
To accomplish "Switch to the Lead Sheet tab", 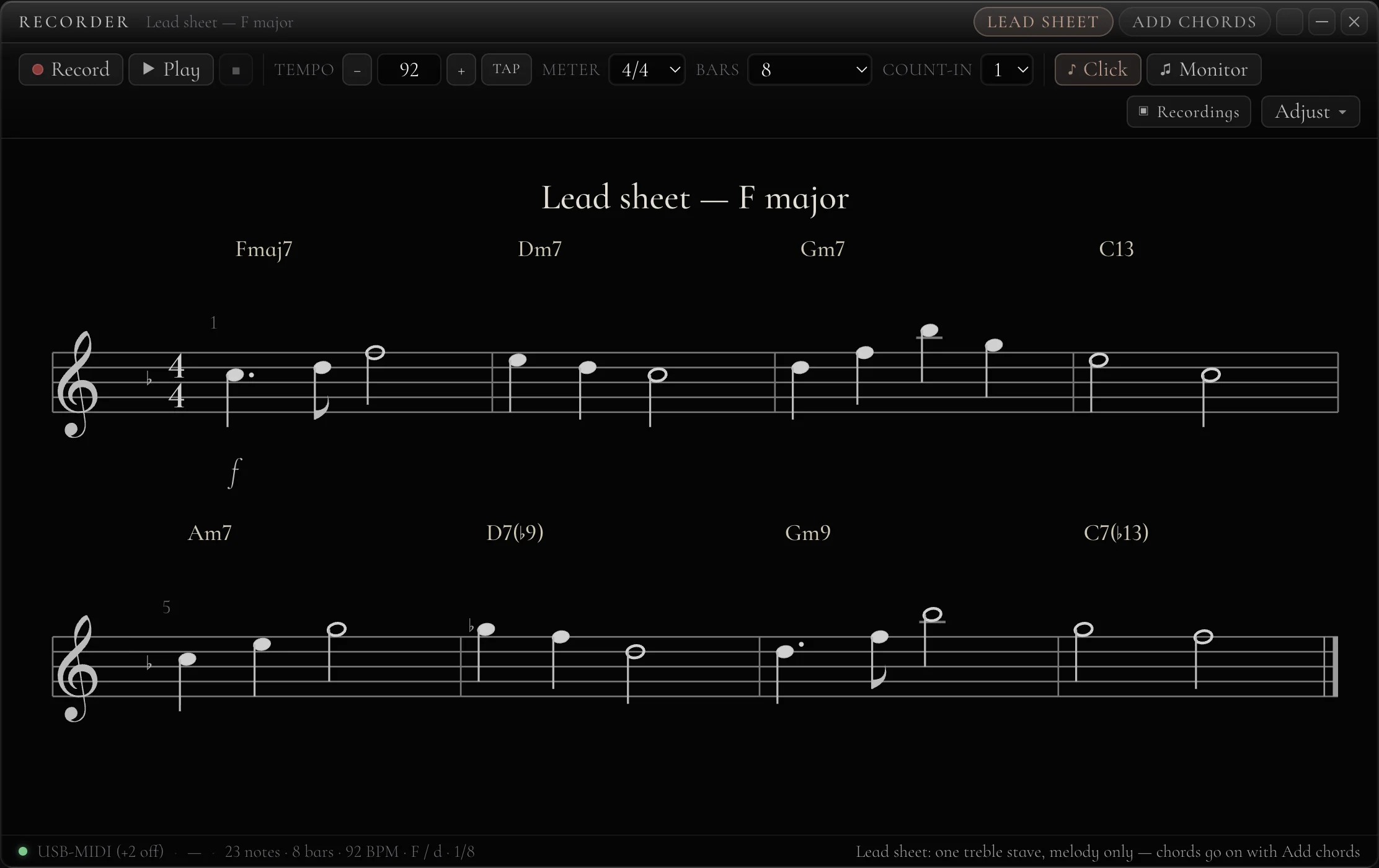I will point(1043,22).
